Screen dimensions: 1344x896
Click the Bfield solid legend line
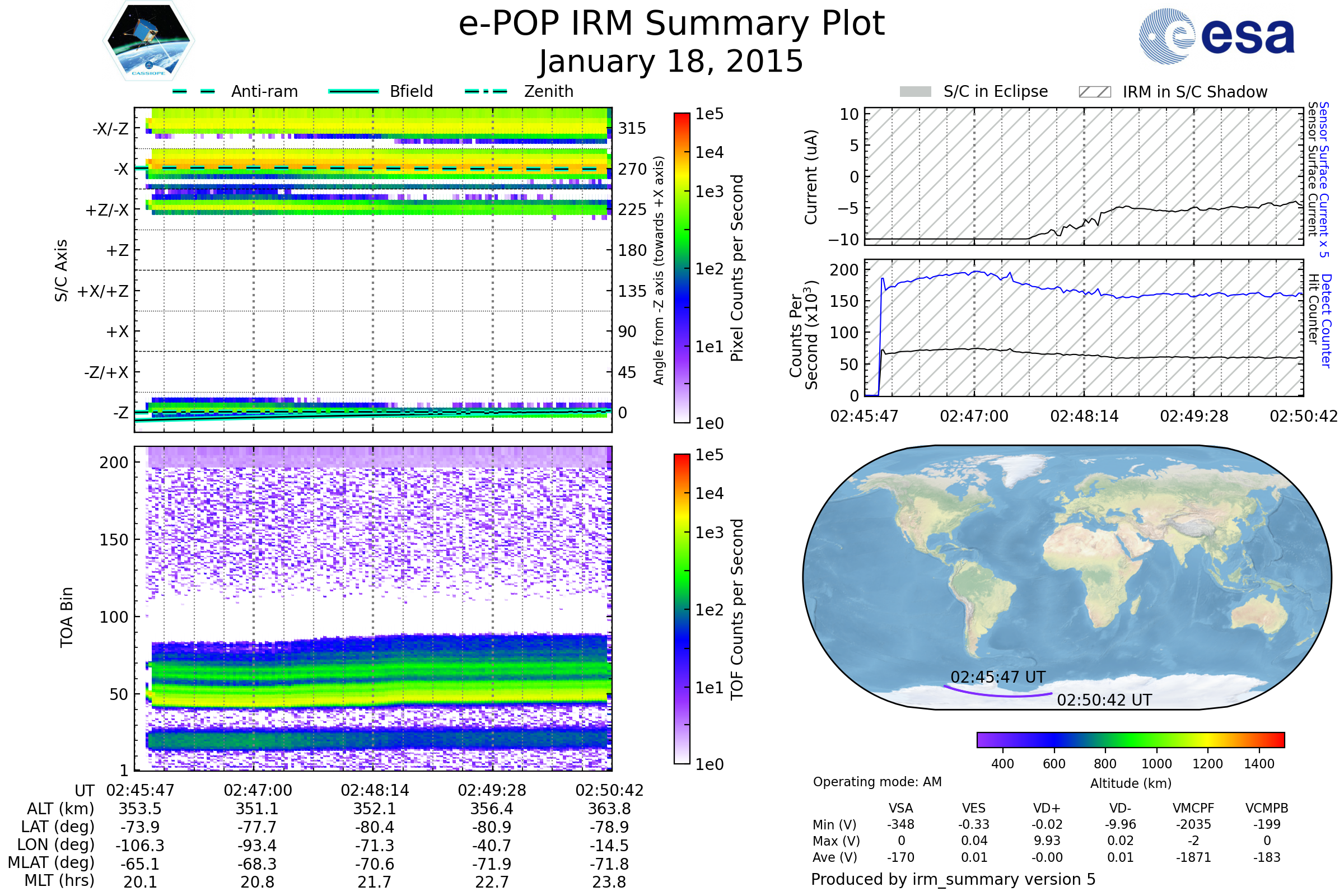click(x=354, y=91)
